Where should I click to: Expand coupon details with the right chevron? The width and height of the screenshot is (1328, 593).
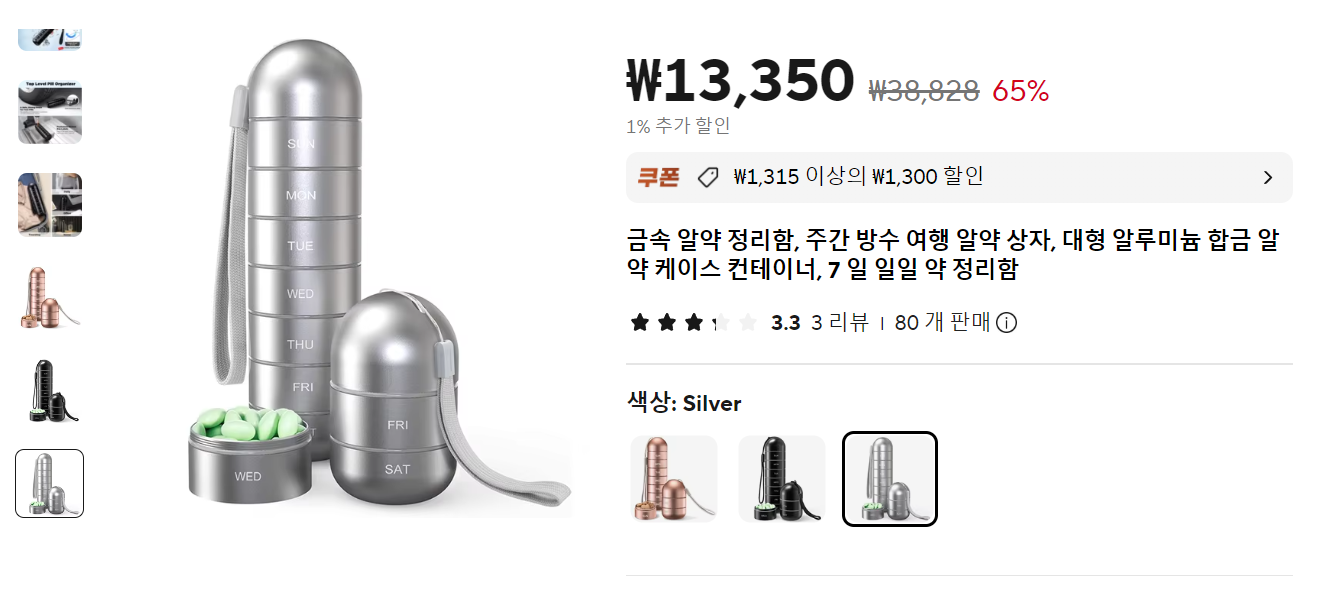1268,178
